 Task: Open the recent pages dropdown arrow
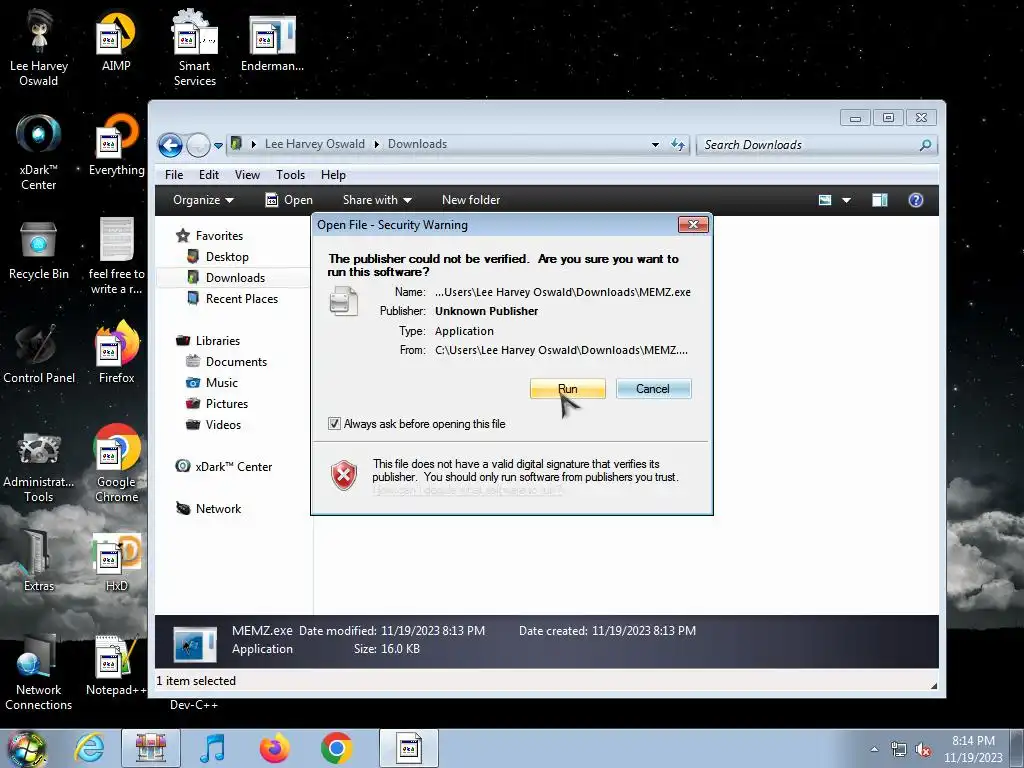[x=218, y=146]
